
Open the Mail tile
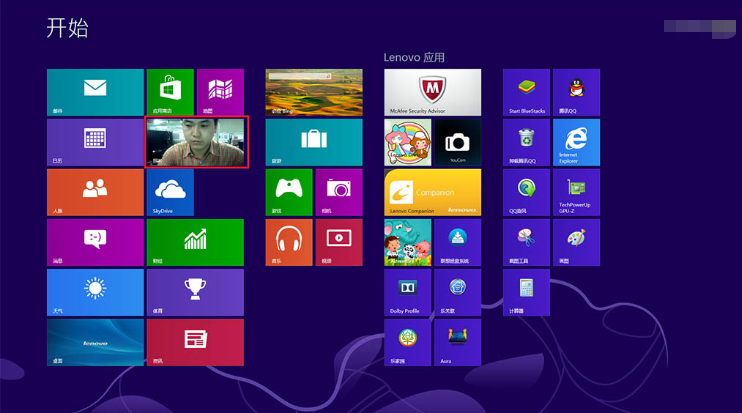pyautogui.click(x=95, y=92)
